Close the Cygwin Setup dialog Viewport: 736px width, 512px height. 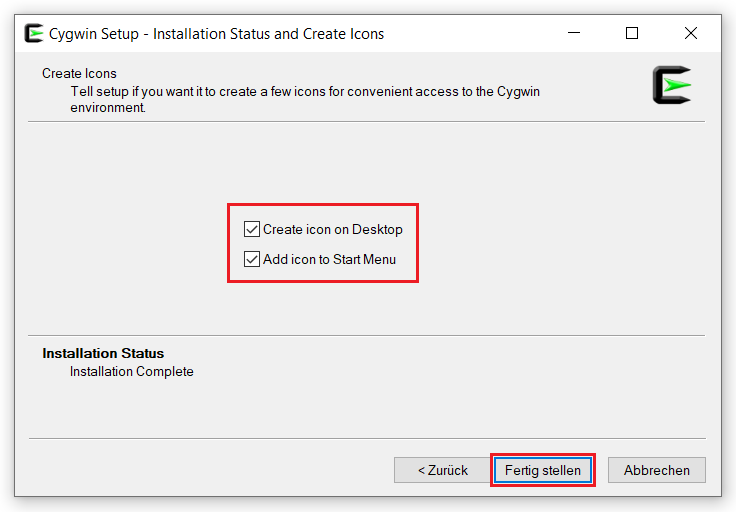(x=690, y=34)
